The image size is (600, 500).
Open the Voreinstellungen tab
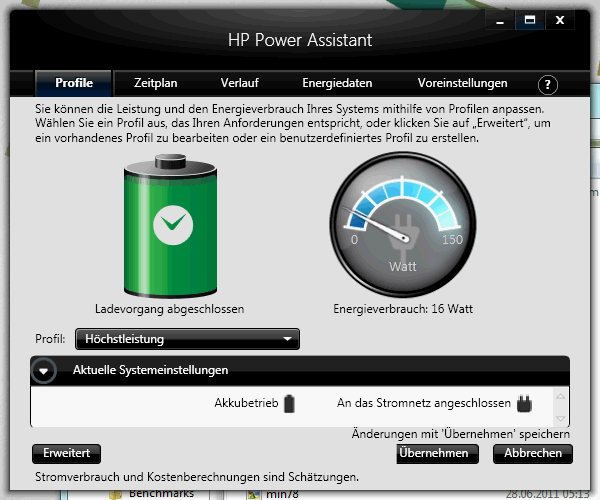pyautogui.click(x=463, y=83)
